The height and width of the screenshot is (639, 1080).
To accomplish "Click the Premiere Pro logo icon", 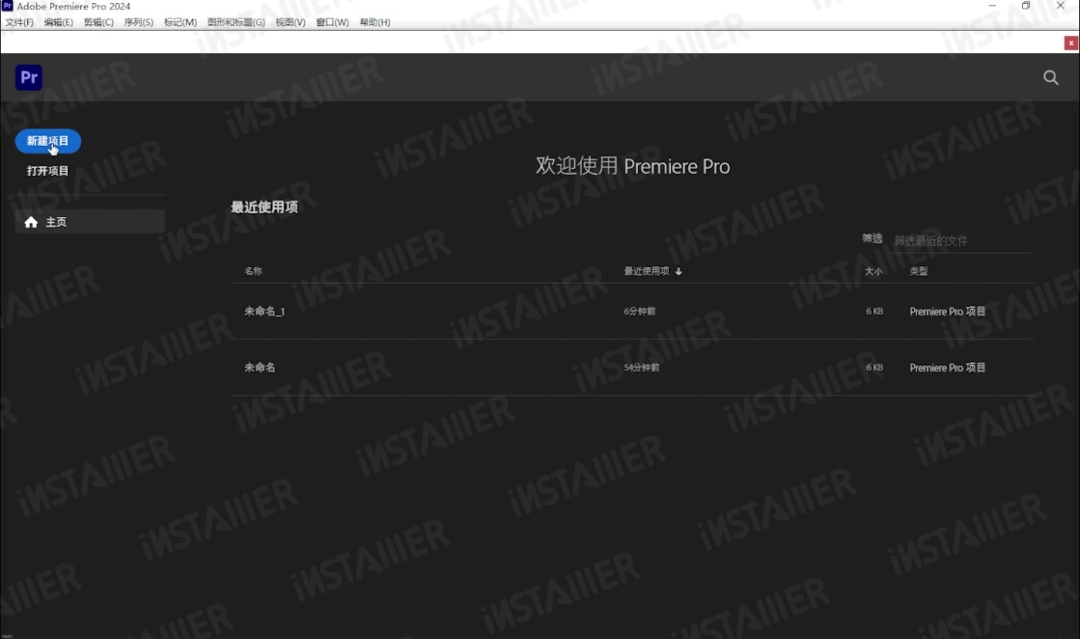I will 29,77.
